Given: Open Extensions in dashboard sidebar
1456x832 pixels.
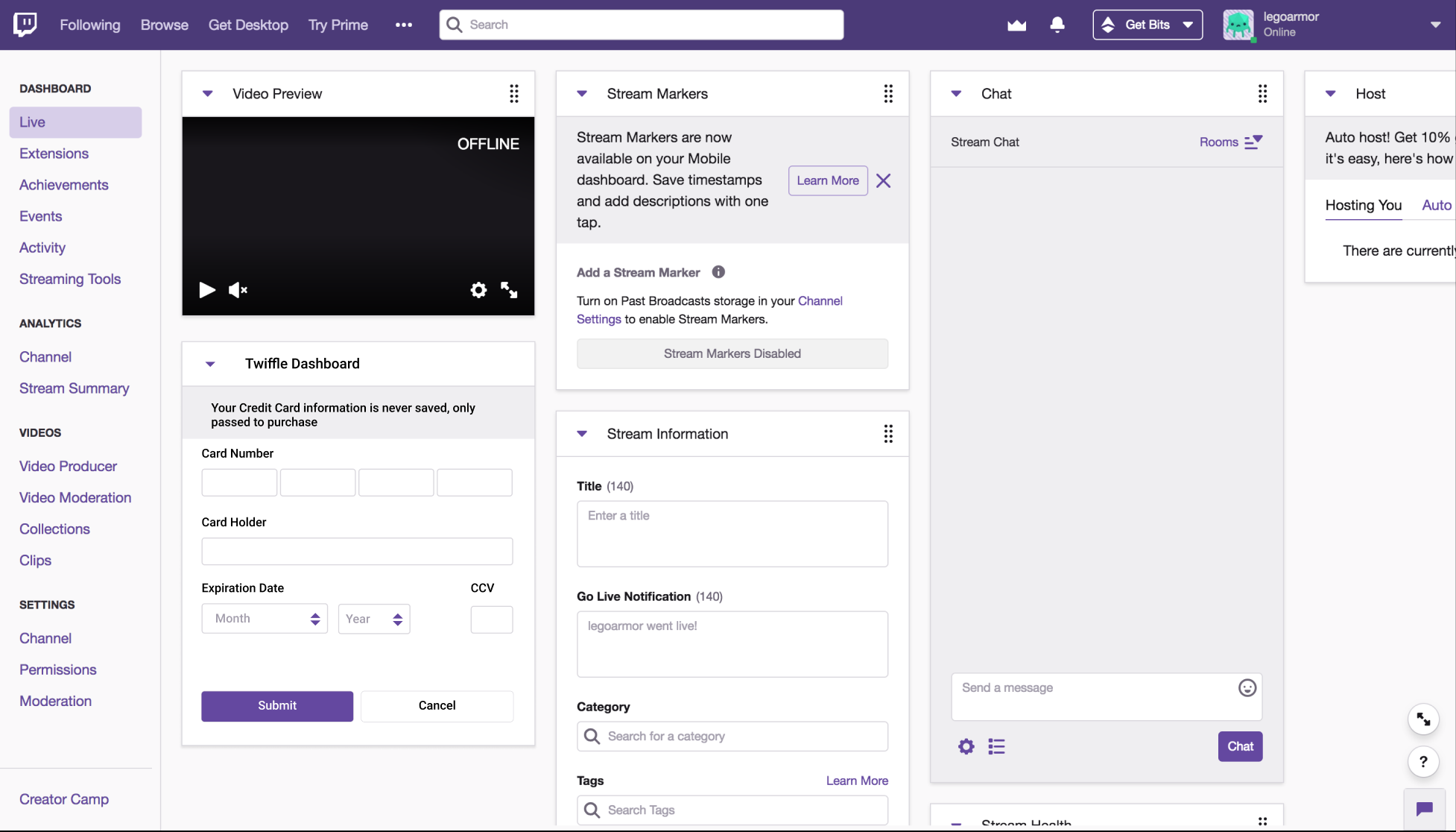Looking at the screenshot, I should tap(54, 154).
